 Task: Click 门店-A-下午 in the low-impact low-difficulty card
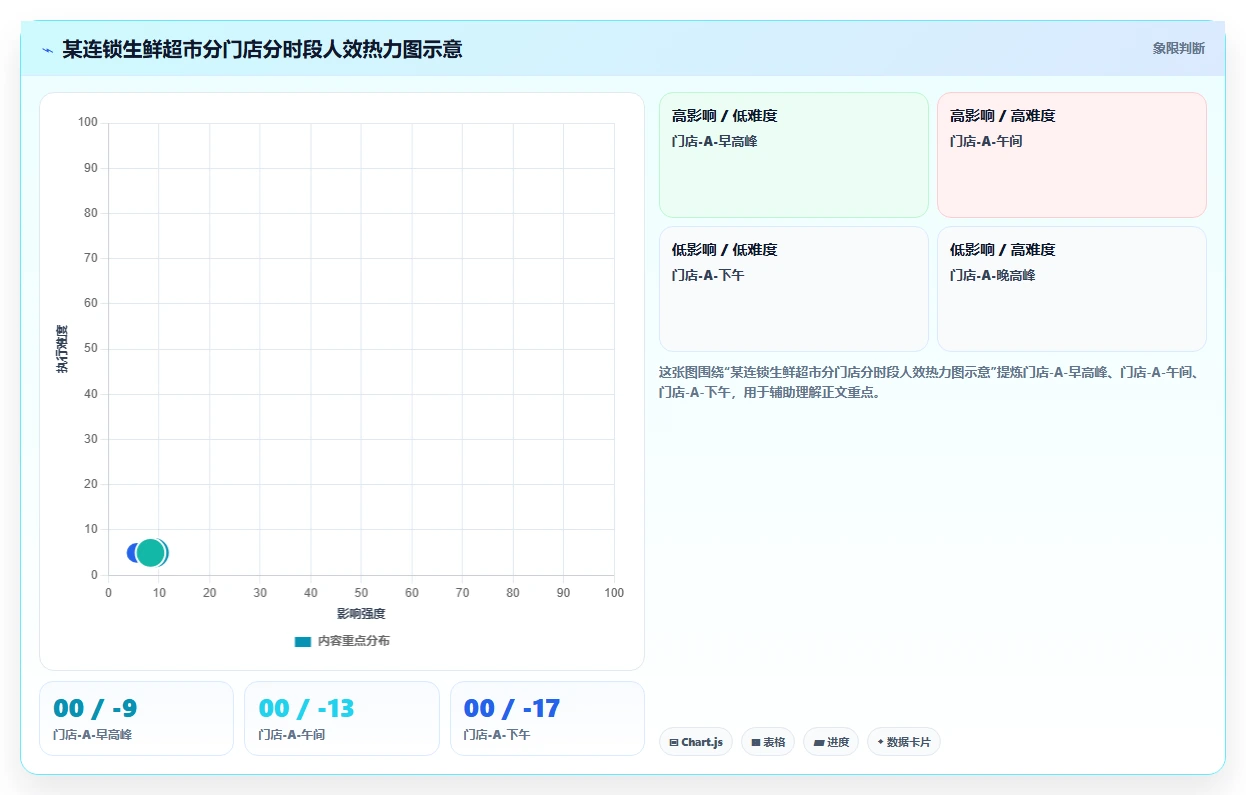coord(708,275)
